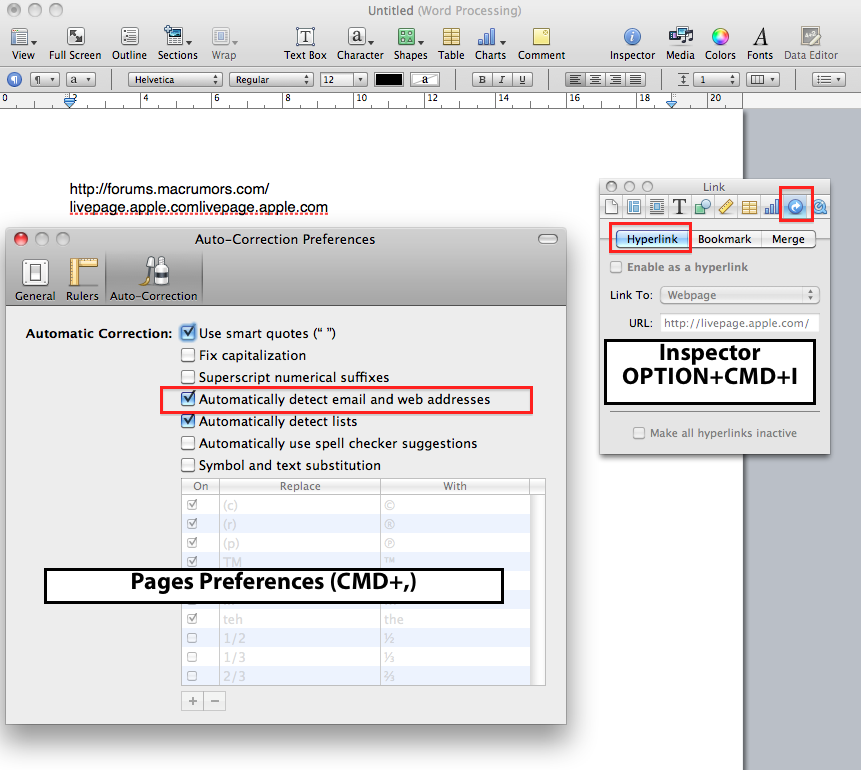Remove substitution with minus button
Viewport: 861px width, 770px height.
pyautogui.click(x=215, y=701)
